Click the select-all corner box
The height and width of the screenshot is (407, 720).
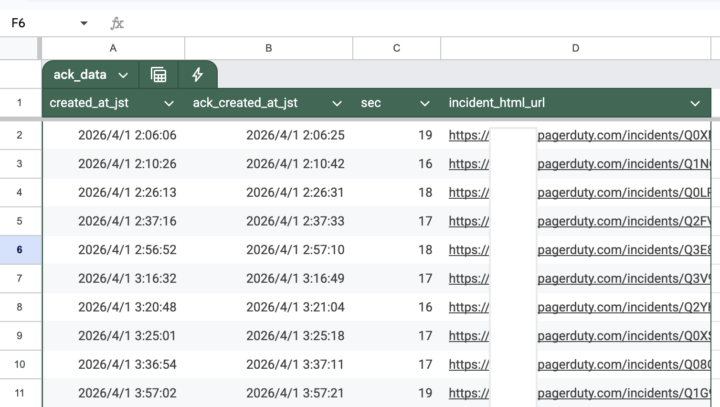tap(20, 48)
